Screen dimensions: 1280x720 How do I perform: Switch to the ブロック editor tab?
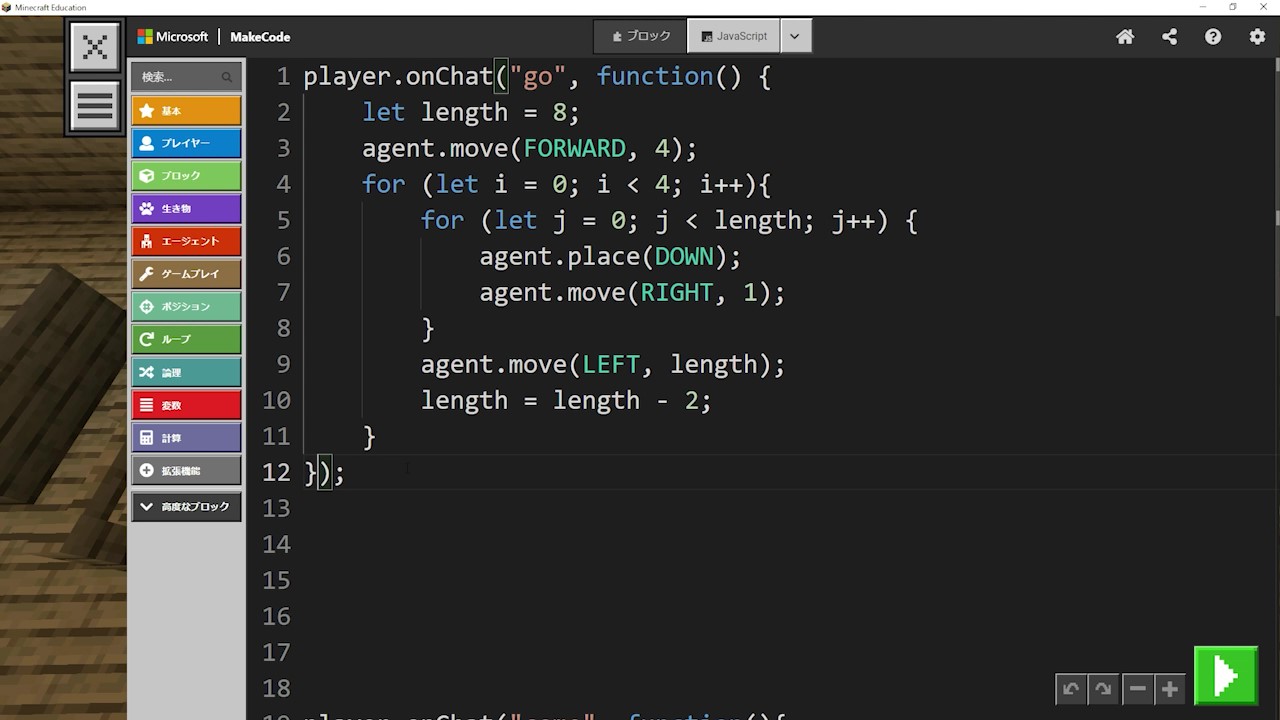(641, 36)
